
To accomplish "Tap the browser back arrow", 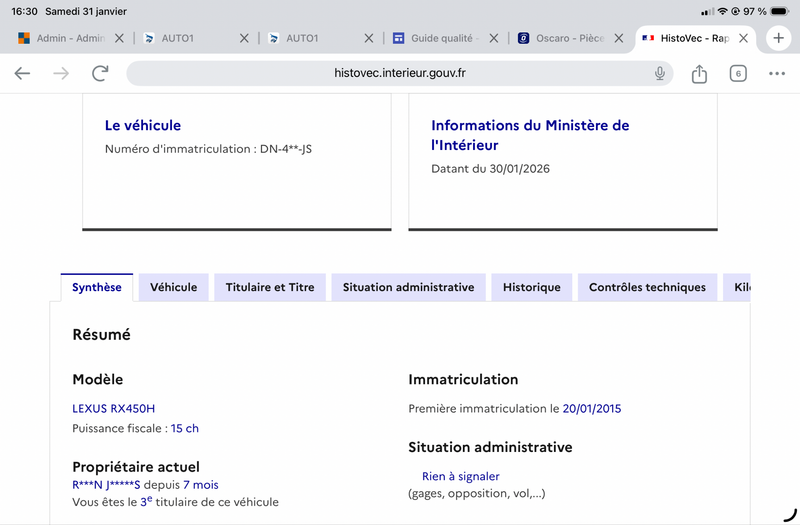I will 22,73.
